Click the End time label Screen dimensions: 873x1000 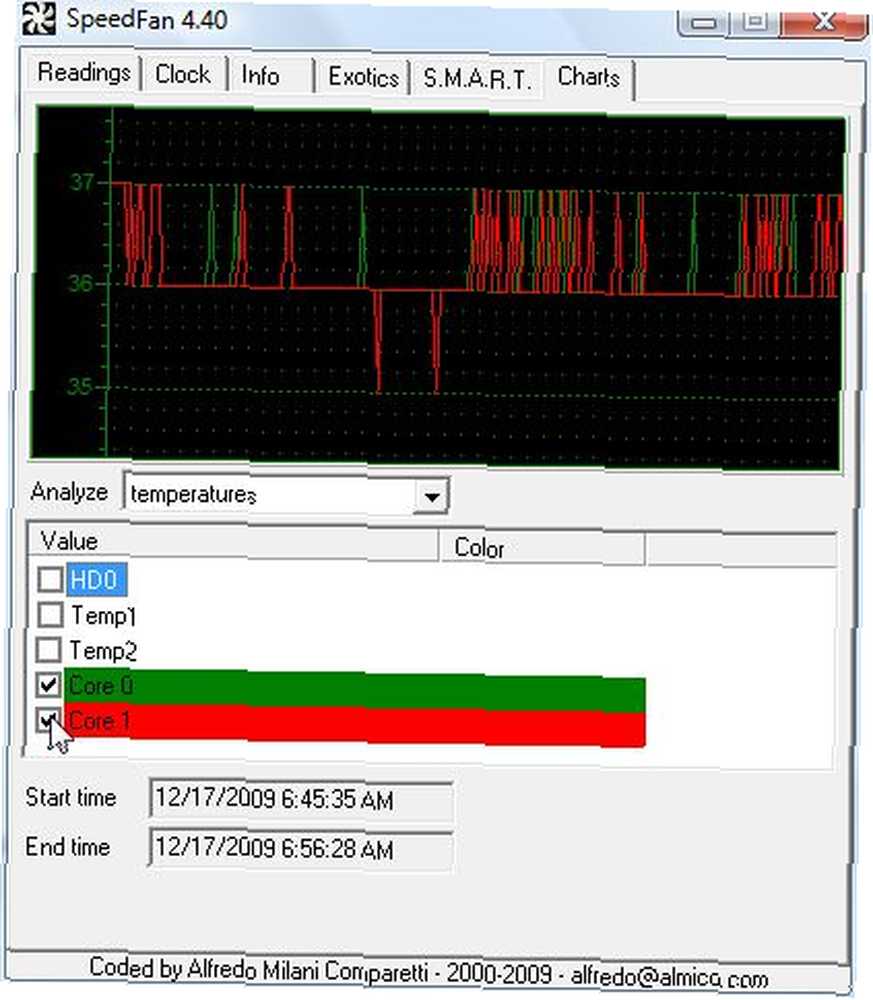(68, 847)
